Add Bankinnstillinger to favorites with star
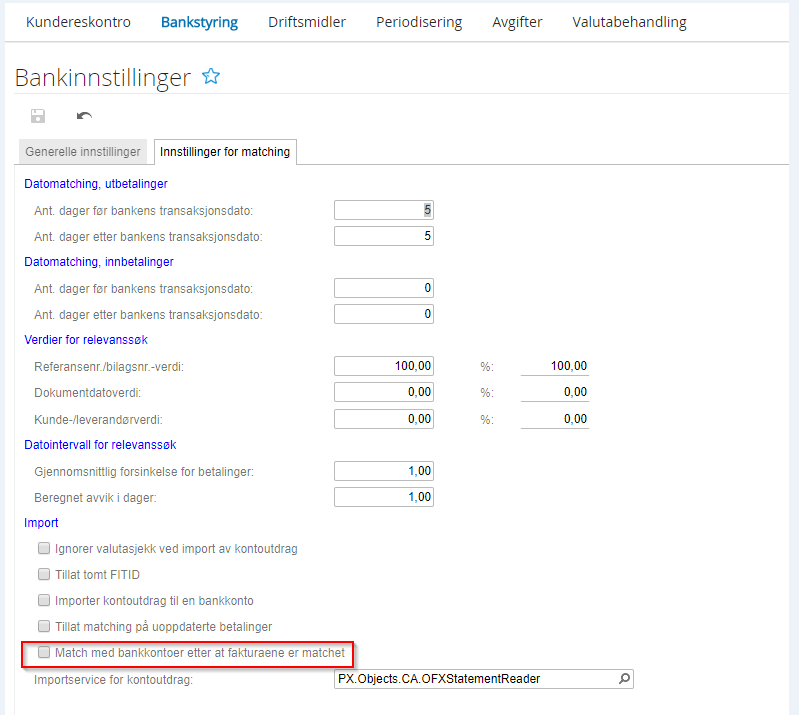The width and height of the screenshot is (799, 715). click(210, 76)
